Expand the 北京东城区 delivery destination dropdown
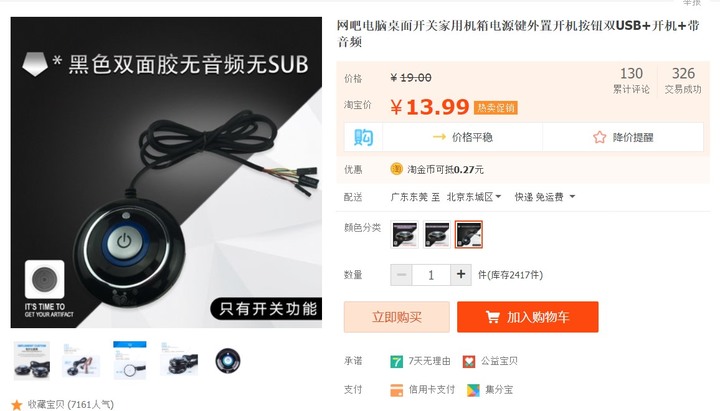The width and height of the screenshot is (720, 411). (x=473, y=197)
